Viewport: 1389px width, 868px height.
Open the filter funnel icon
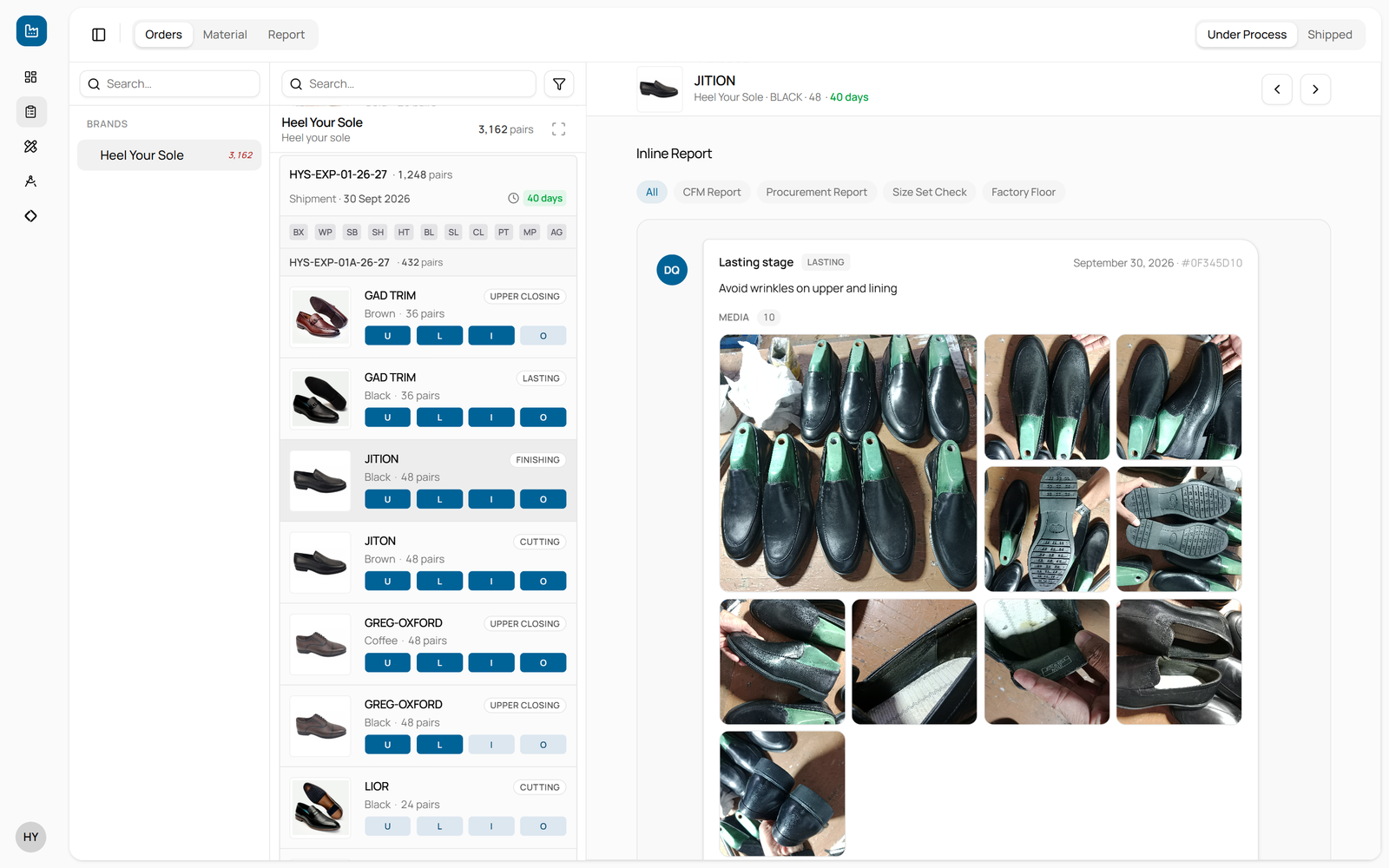[x=559, y=84]
